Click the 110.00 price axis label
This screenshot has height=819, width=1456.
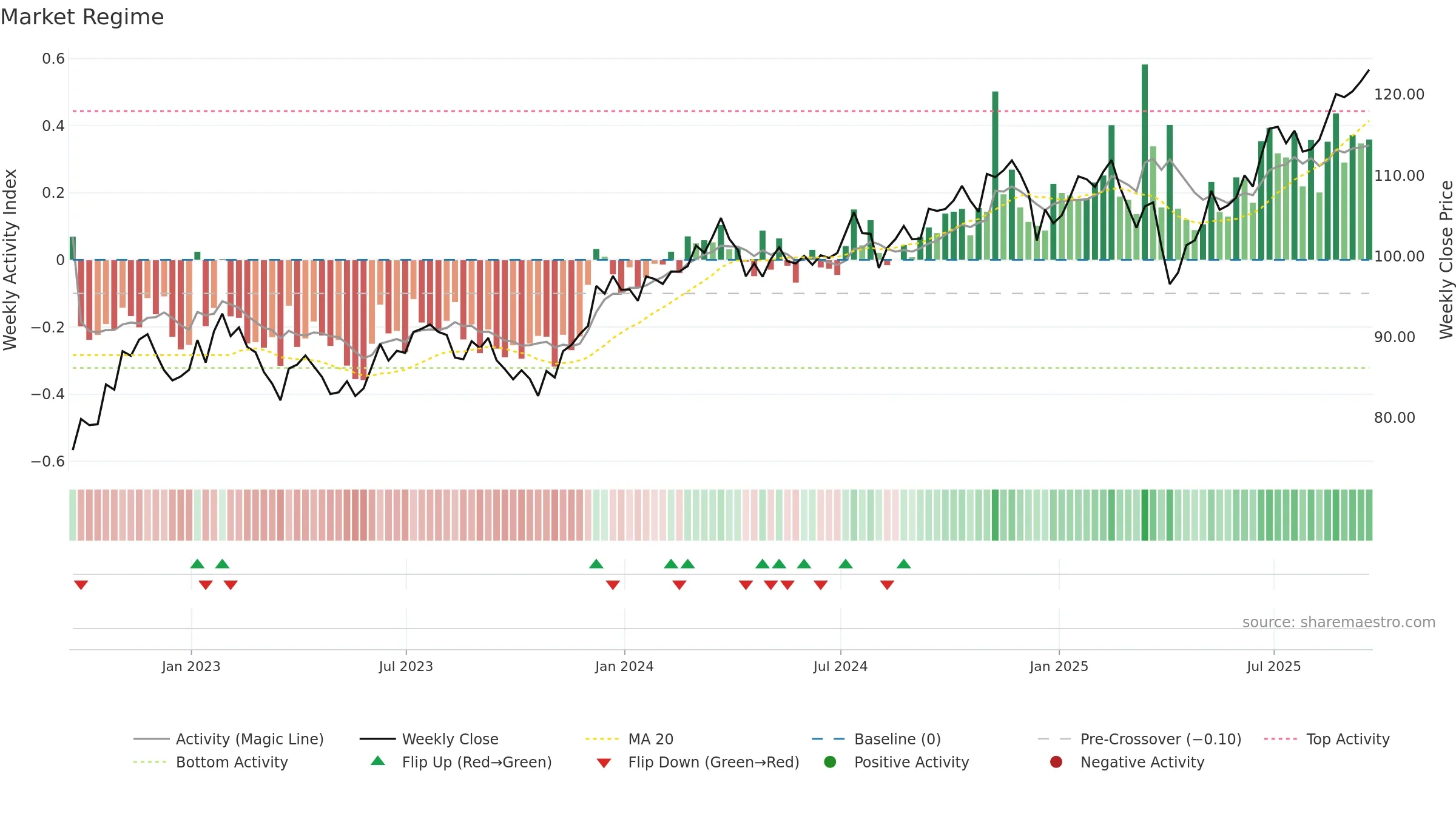pyautogui.click(x=1399, y=176)
